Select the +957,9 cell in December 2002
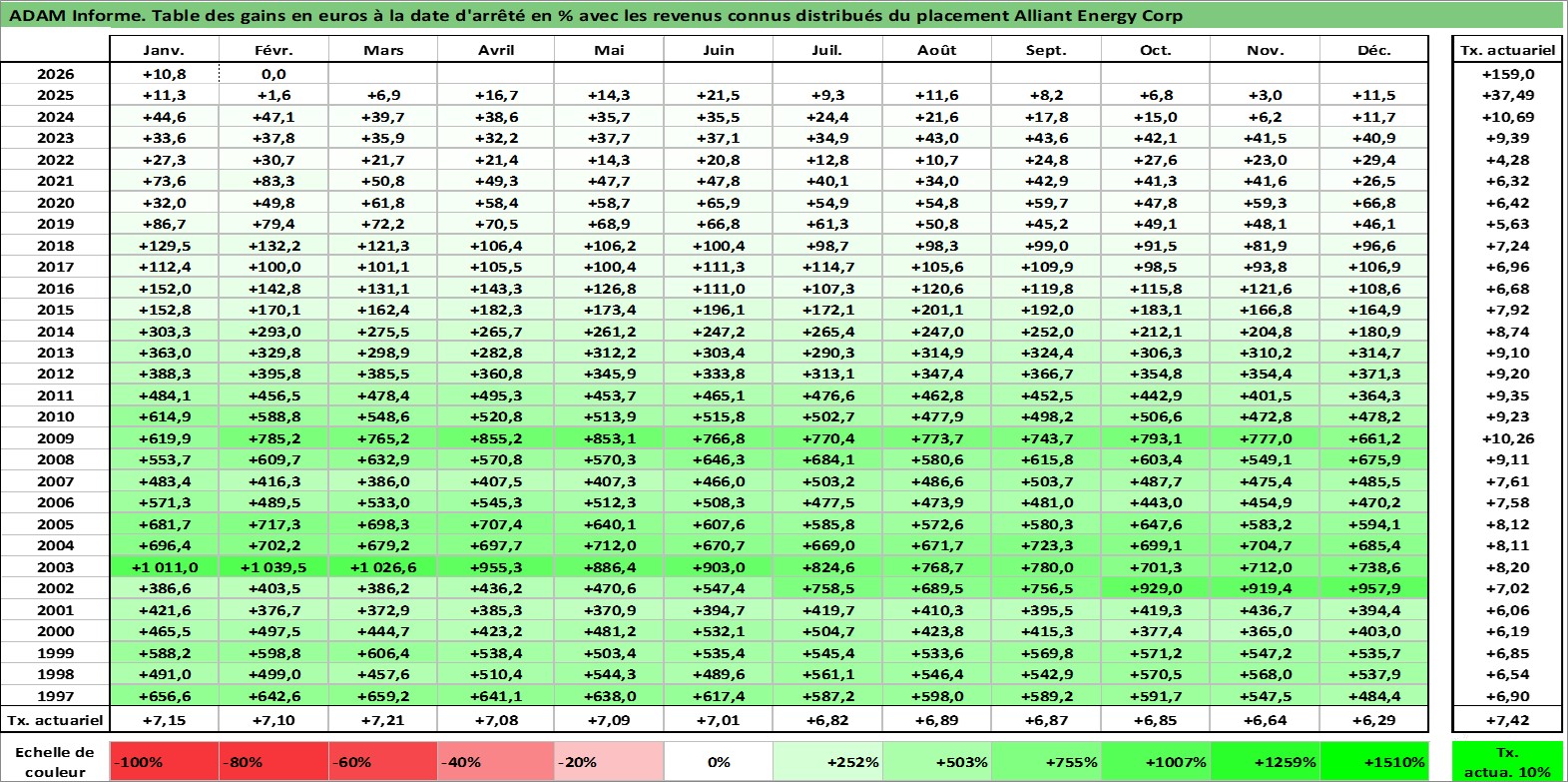Viewport: 1568px width, 782px height. coord(1374,588)
